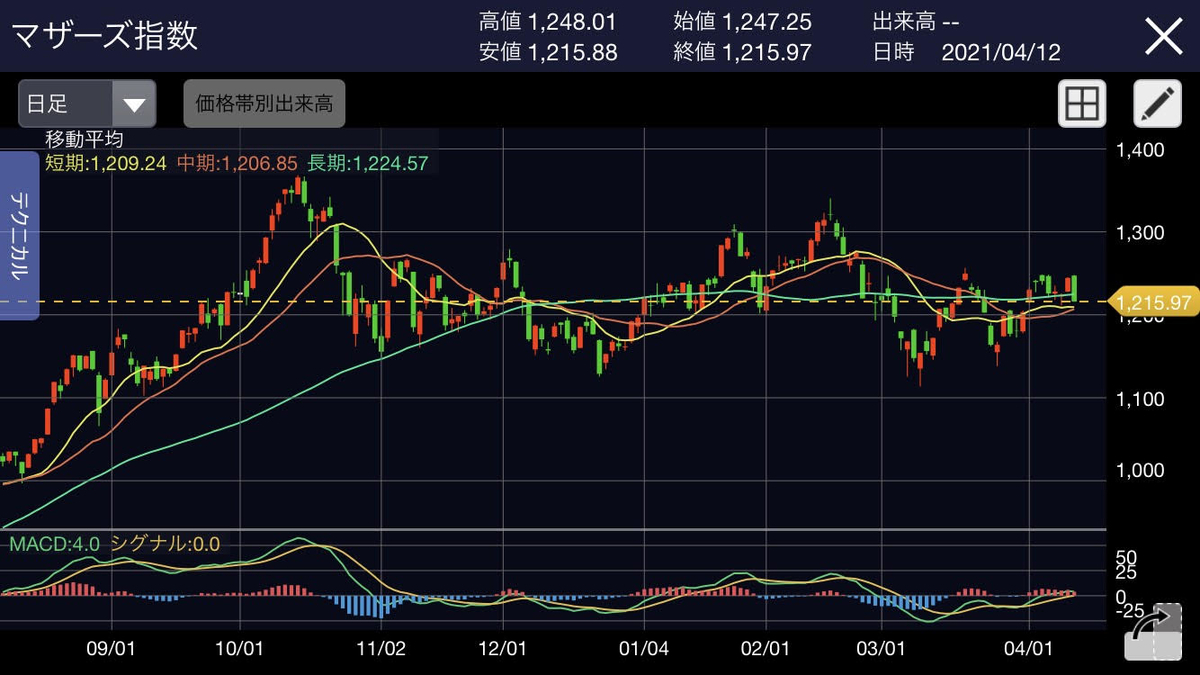Screen dimensions: 1200x675
Task: Tap the 1,100 price axis label
Action: [1139, 399]
